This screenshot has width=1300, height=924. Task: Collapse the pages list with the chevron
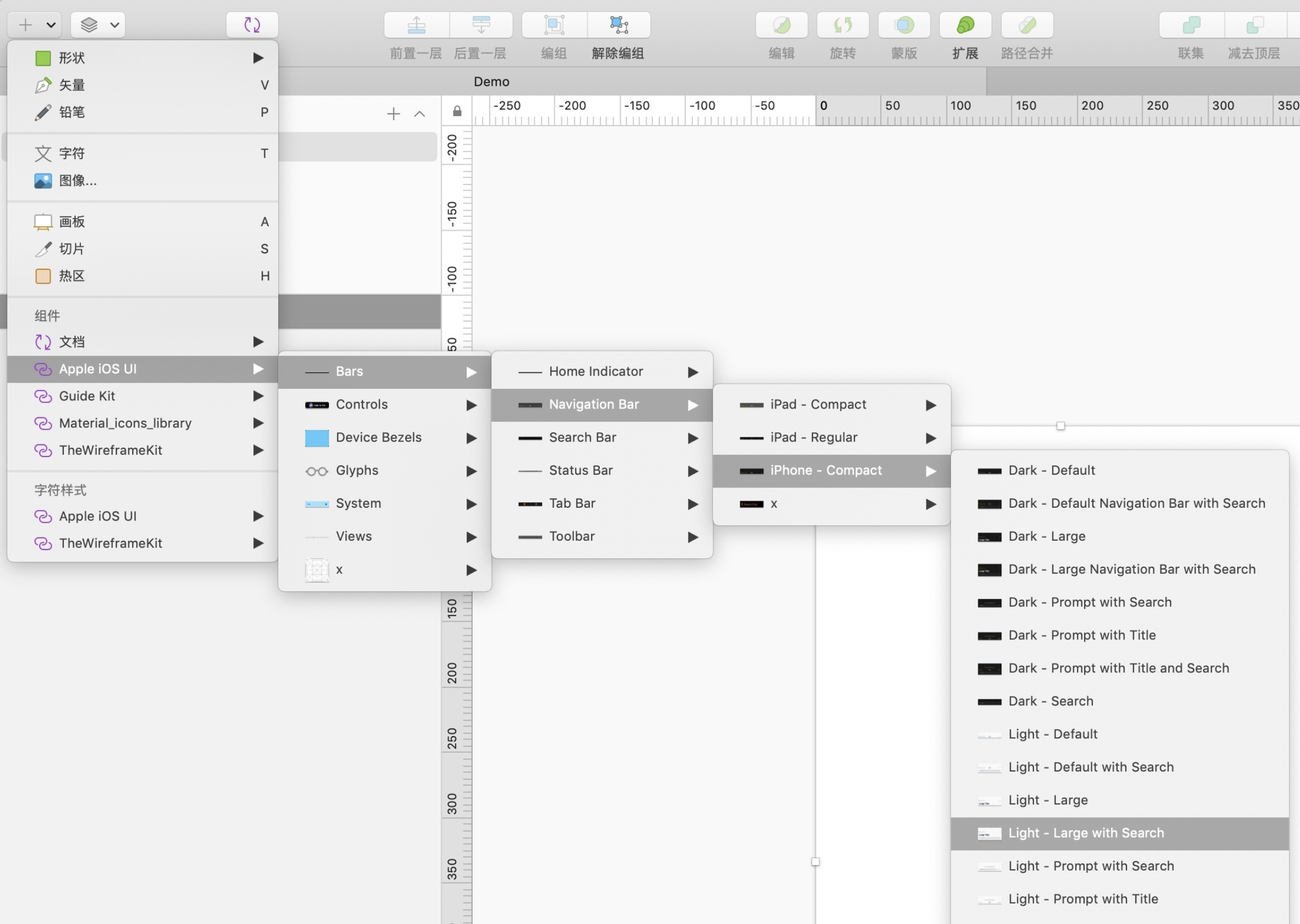coord(420,114)
